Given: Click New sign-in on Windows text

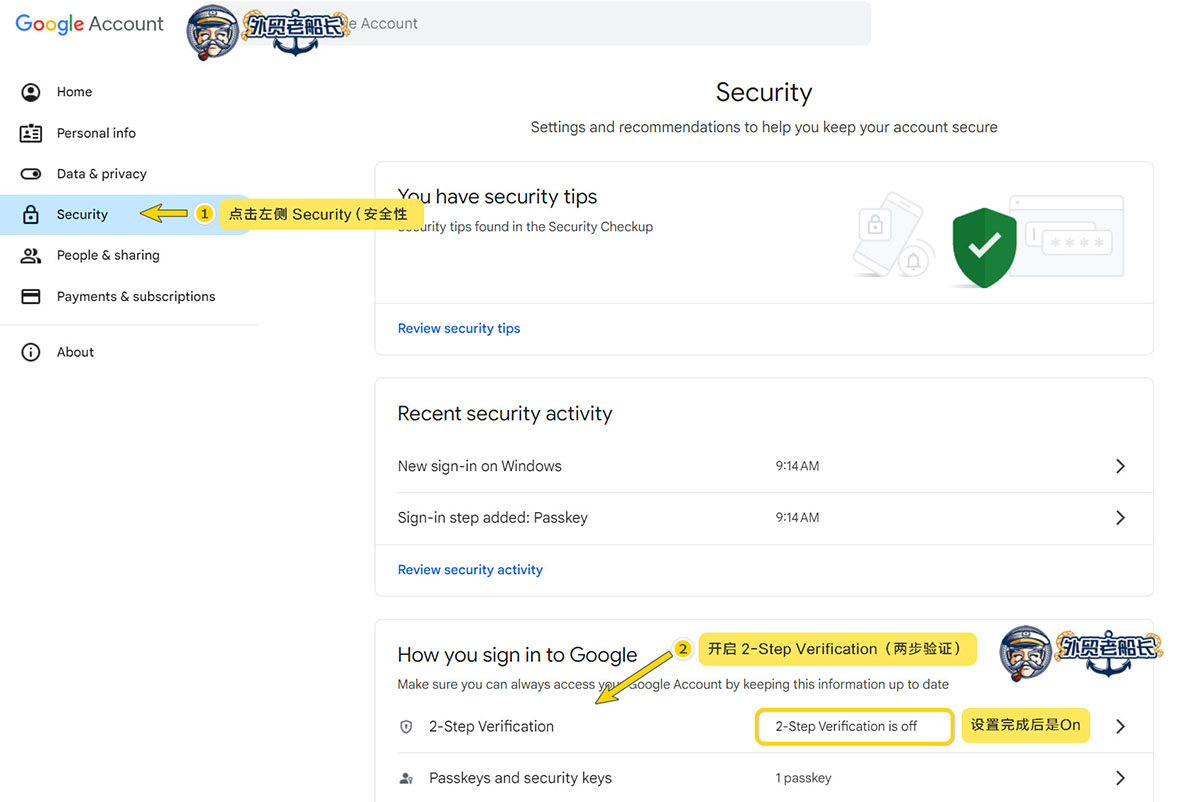Looking at the screenshot, I should tap(480, 466).
